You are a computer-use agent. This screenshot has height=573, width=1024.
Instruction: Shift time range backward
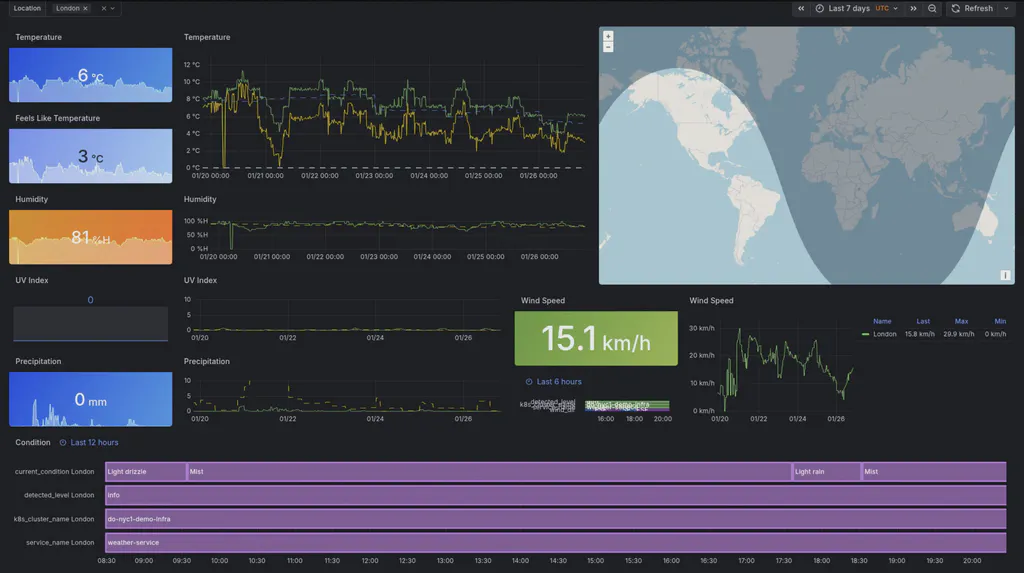[801, 8]
